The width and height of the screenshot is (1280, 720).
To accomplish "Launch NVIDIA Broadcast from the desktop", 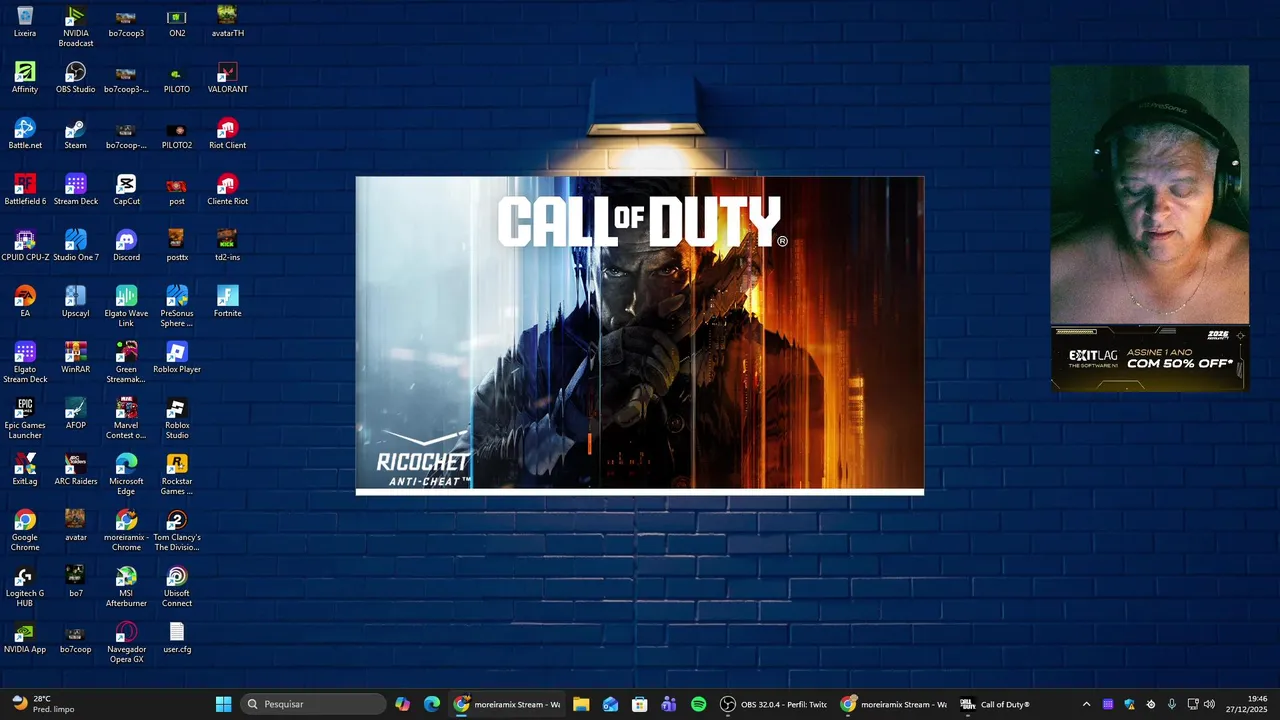I will click(x=76, y=27).
